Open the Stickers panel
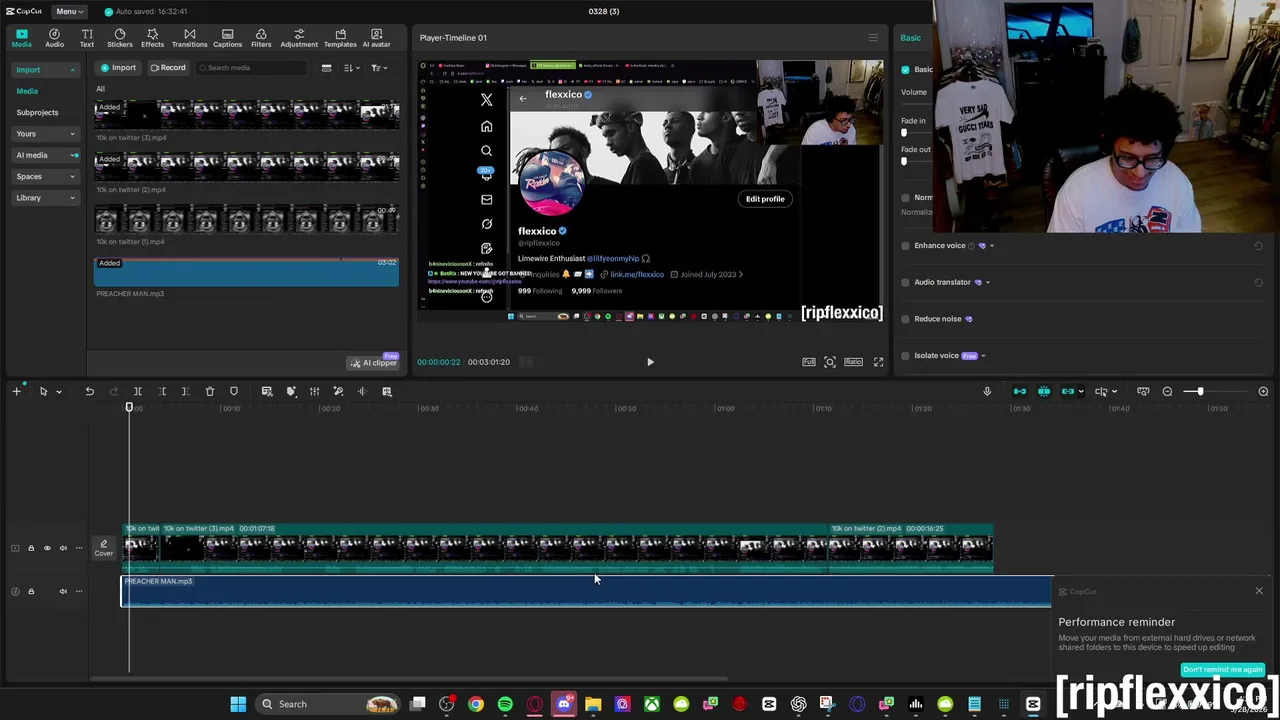Screen dimensions: 1280x720 pos(120,38)
